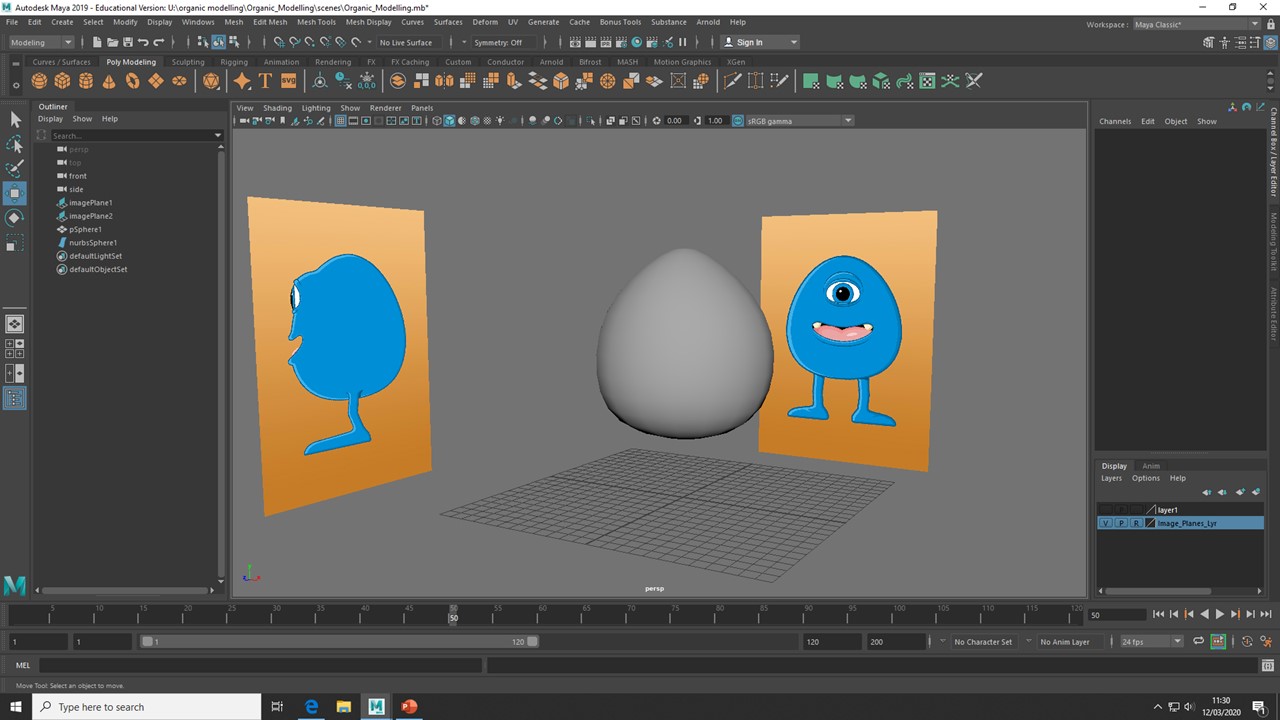Viewport: 1280px width, 720px height.
Task: Switch to the Sculpting shelf tab
Action: (x=188, y=61)
